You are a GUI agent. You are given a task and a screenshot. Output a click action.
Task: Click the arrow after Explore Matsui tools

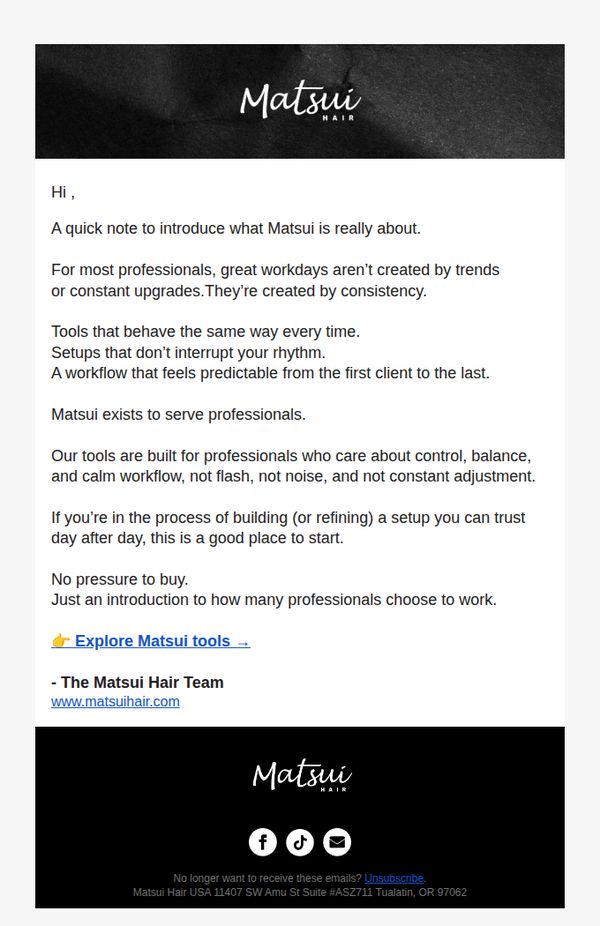click(x=243, y=642)
